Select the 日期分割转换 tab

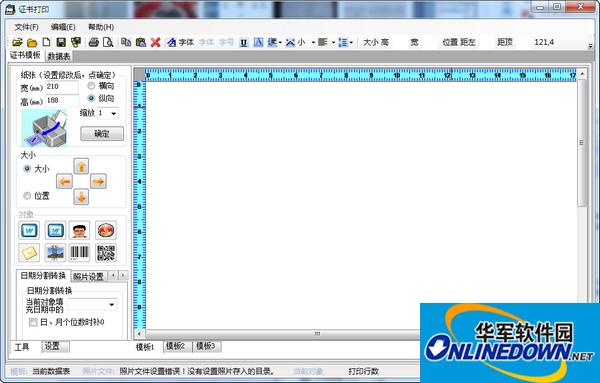pyautogui.click(x=43, y=275)
